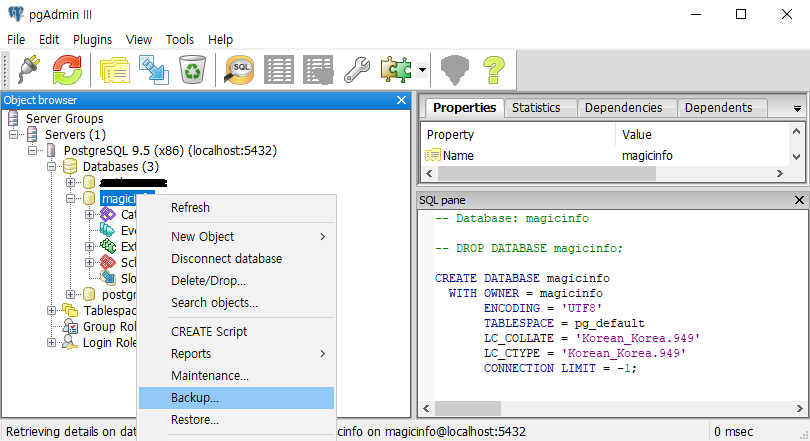Choose Refresh in the context menu
The width and height of the screenshot is (810, 441).
click(237, 208)
